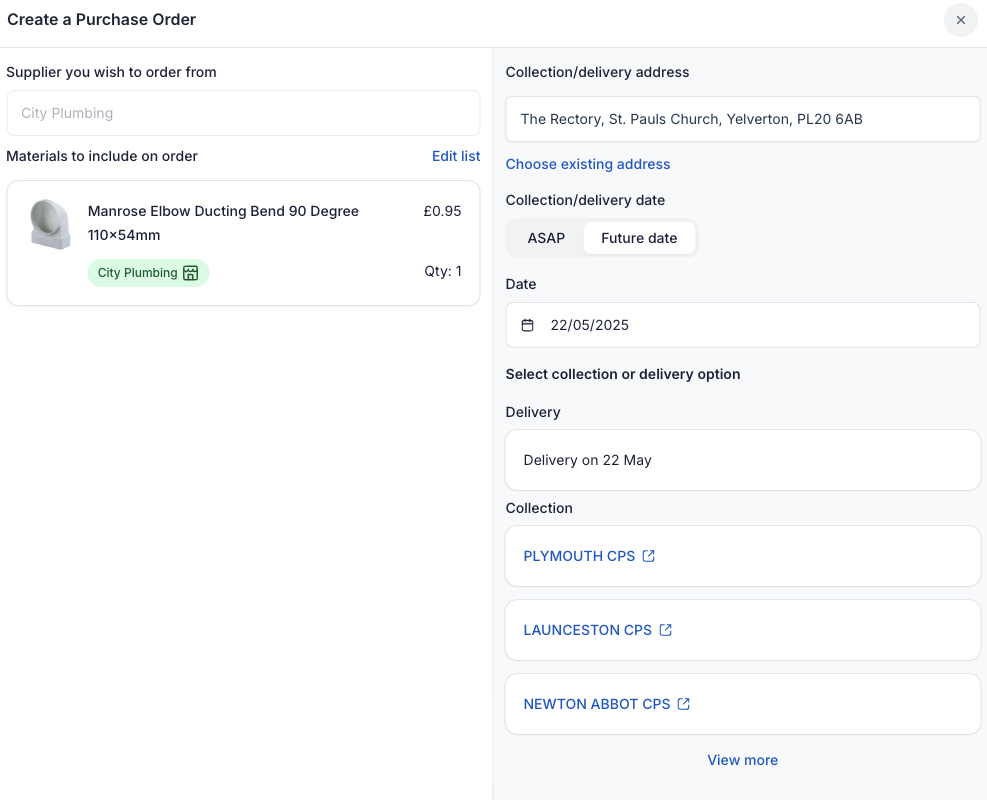Click the calendar icon in Date field

click(528, 325)
